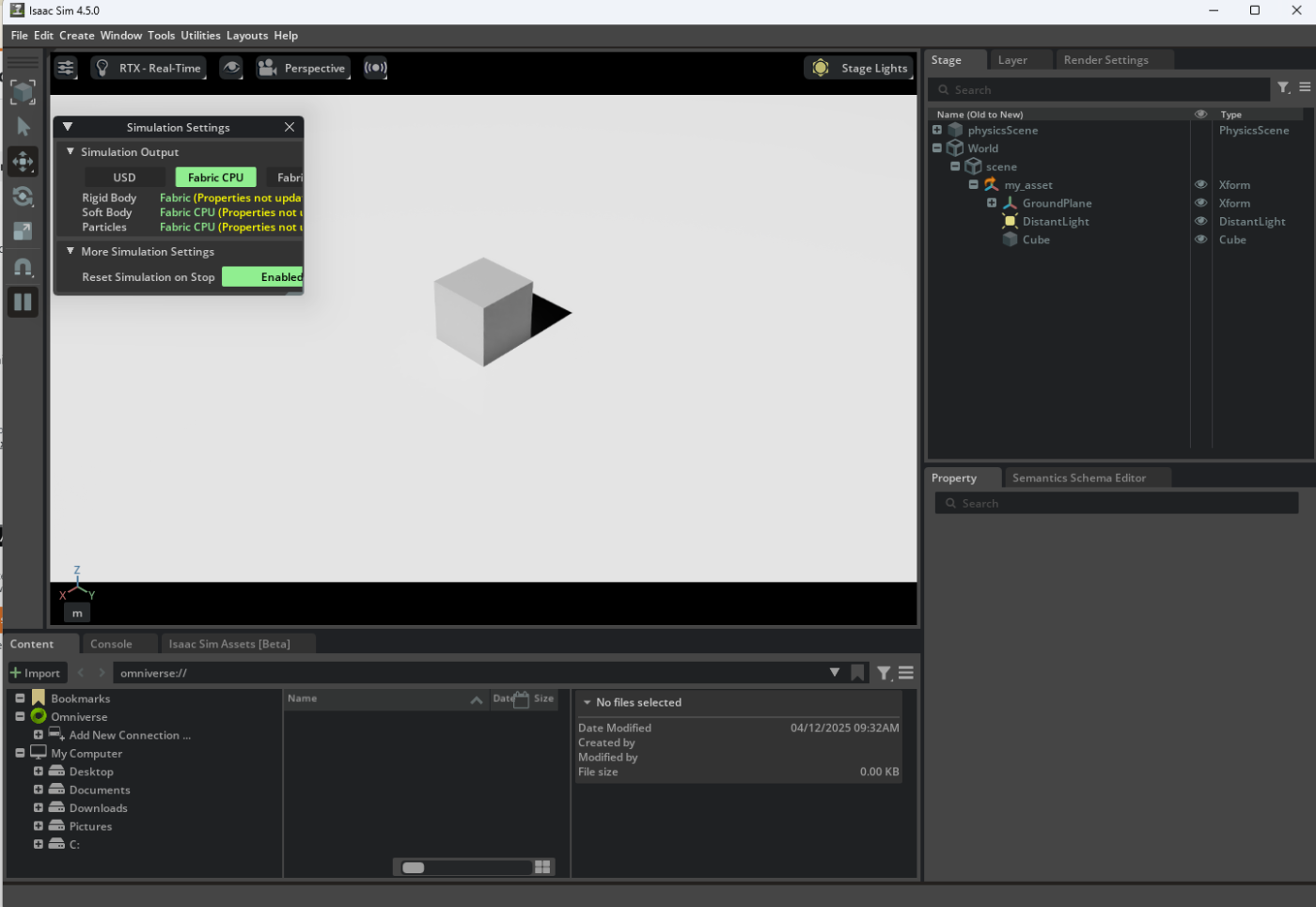
Task: Click the streaming status icon in viewport
Action: coord(376,68)
